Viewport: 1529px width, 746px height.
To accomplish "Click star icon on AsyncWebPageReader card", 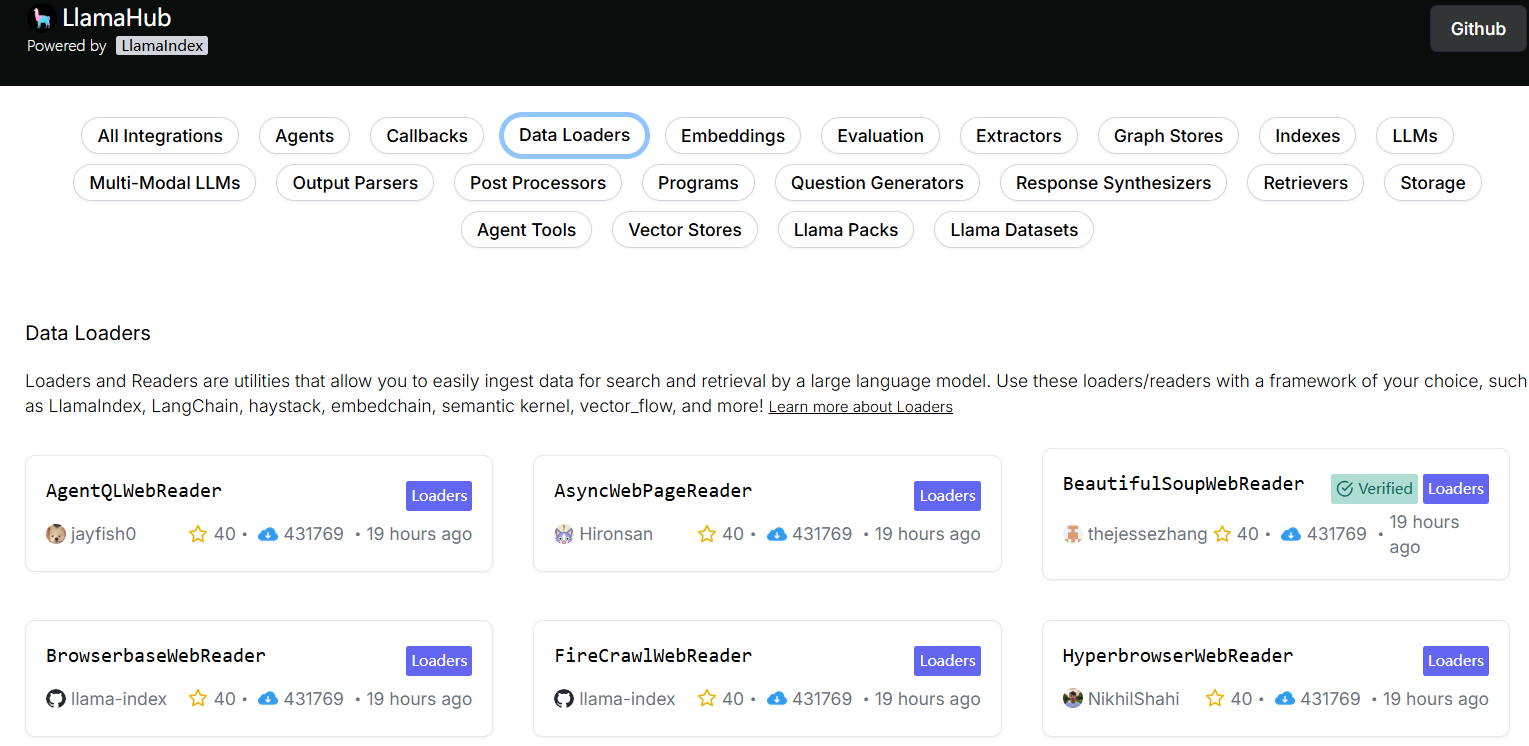I will pyautogui.click(x=707, y=534).
